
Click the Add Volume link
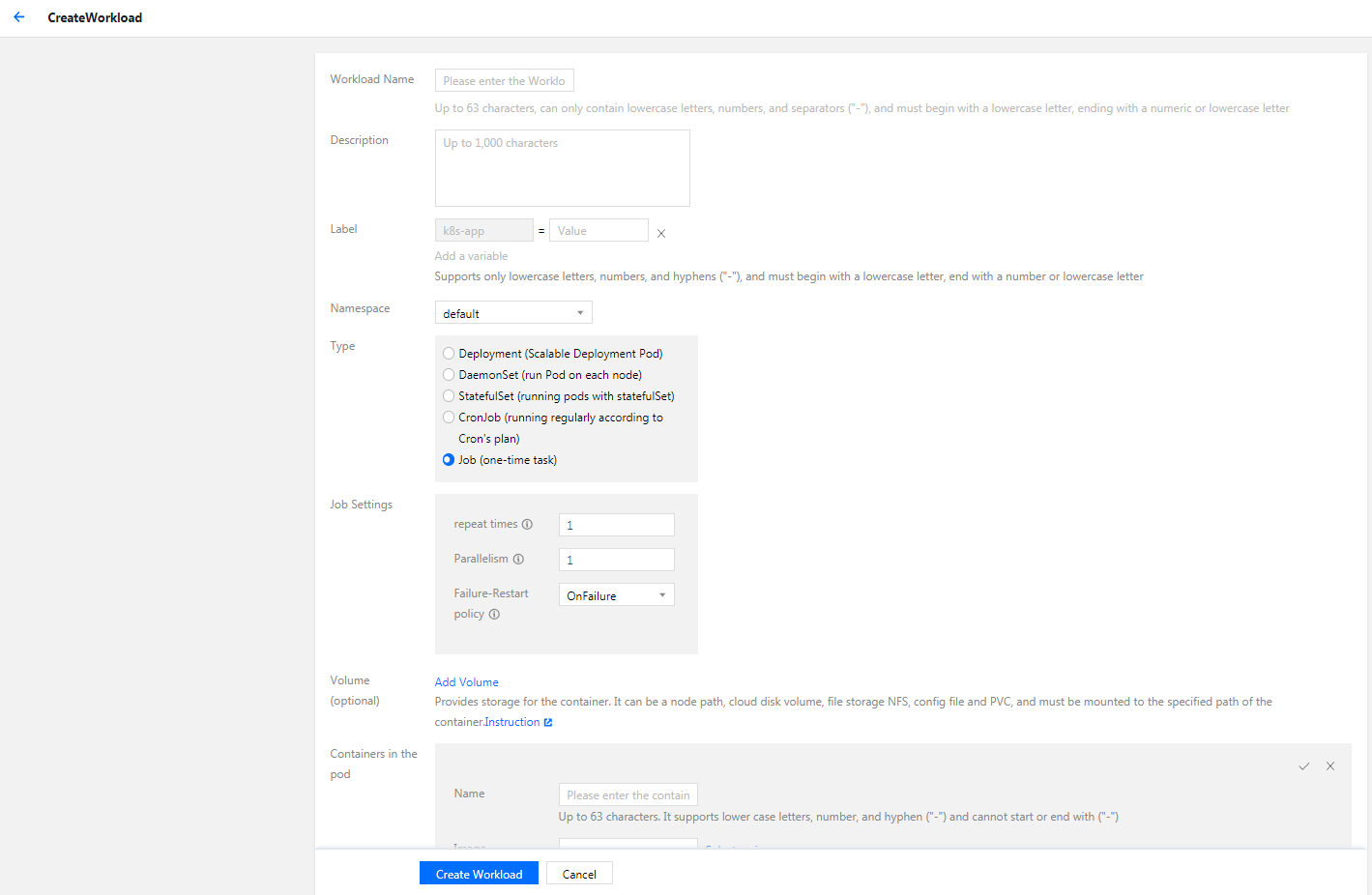pyautogui.click(x=466, y=682)
